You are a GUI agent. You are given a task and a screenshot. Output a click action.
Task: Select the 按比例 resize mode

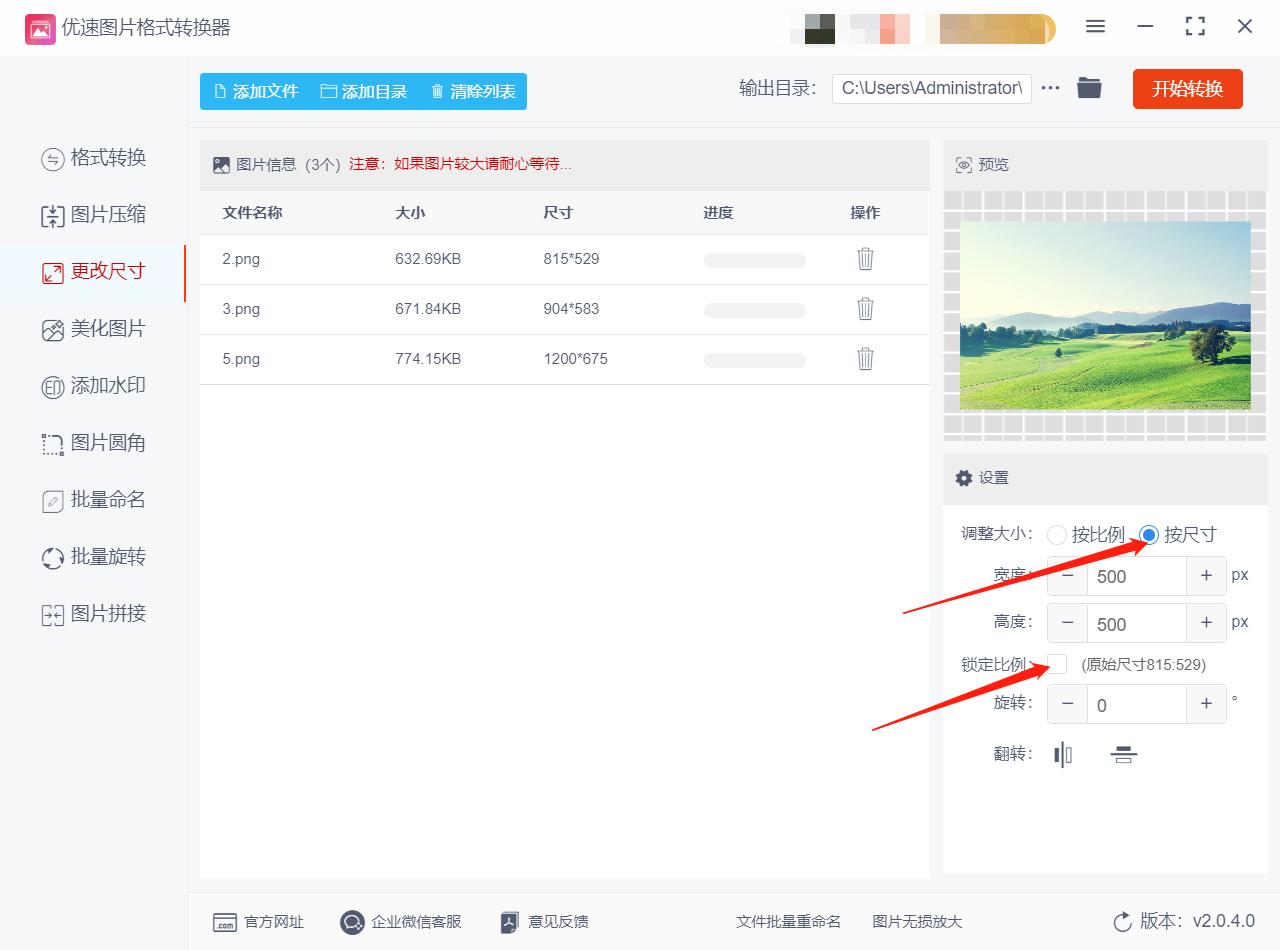[1057, 534]
